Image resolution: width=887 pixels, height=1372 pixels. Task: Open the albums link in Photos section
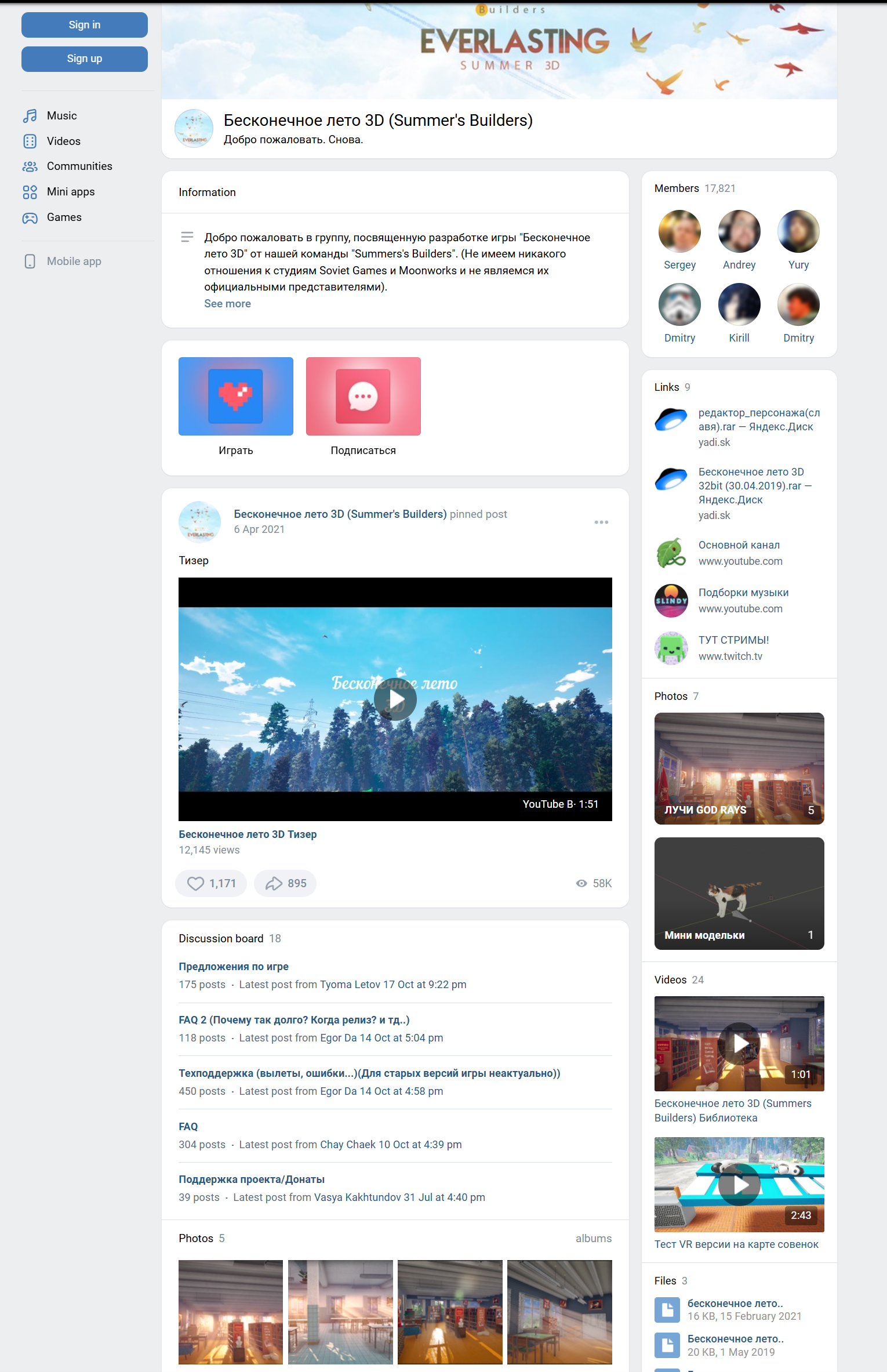594,1239
